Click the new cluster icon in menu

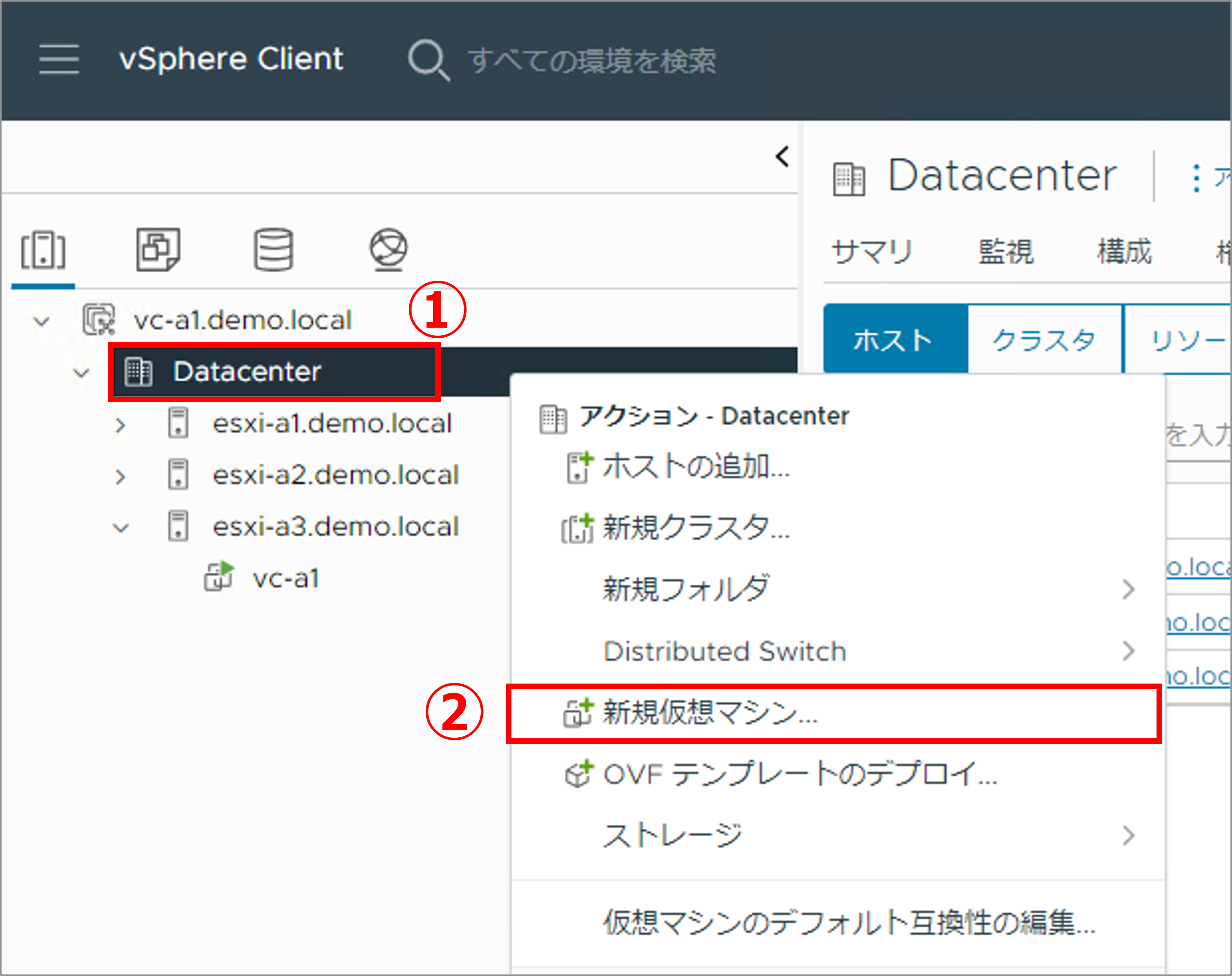pos(578,528)
